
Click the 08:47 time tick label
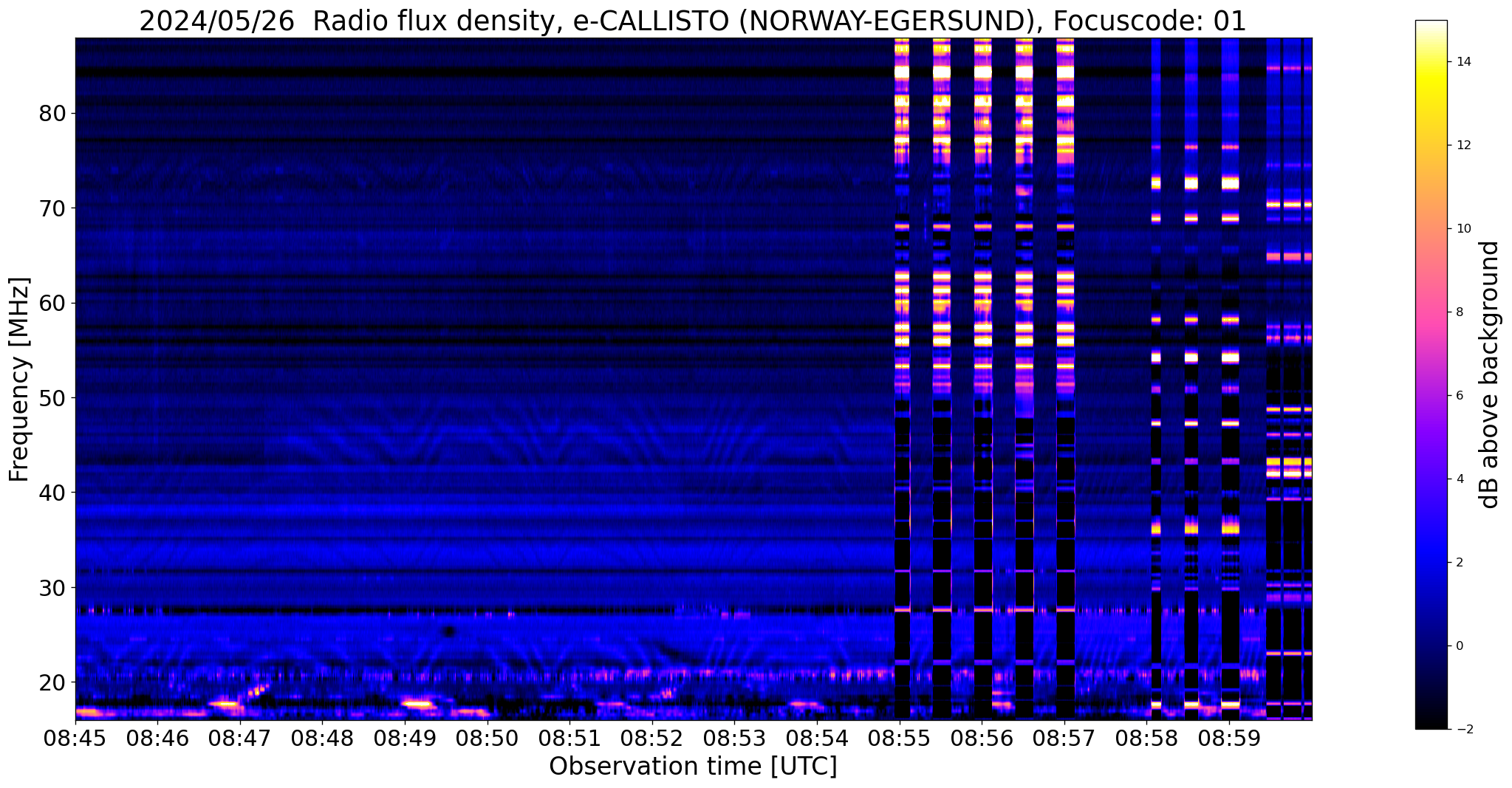(240, 737)
